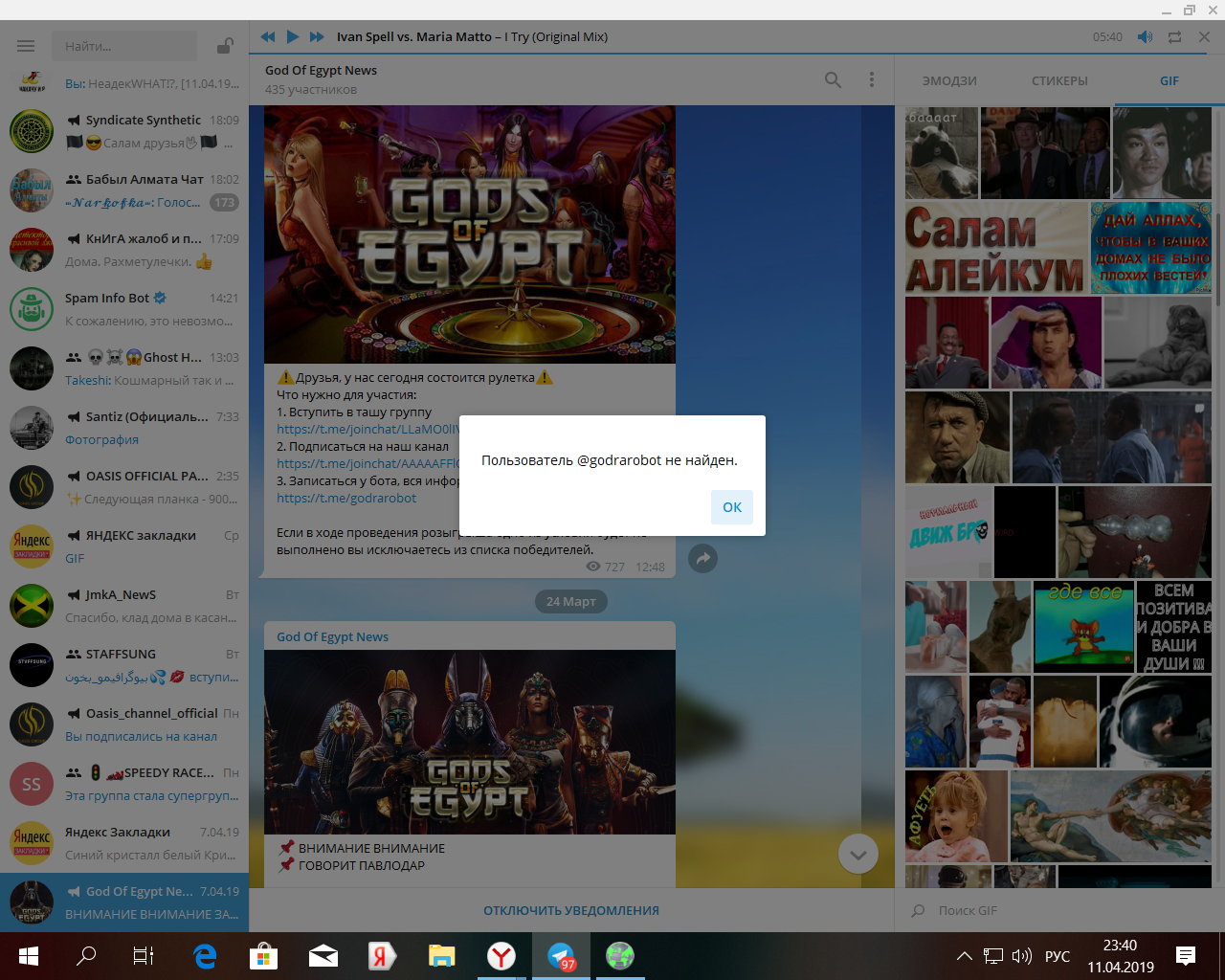Open the Oasis_channel_official chat

[124, 724]
